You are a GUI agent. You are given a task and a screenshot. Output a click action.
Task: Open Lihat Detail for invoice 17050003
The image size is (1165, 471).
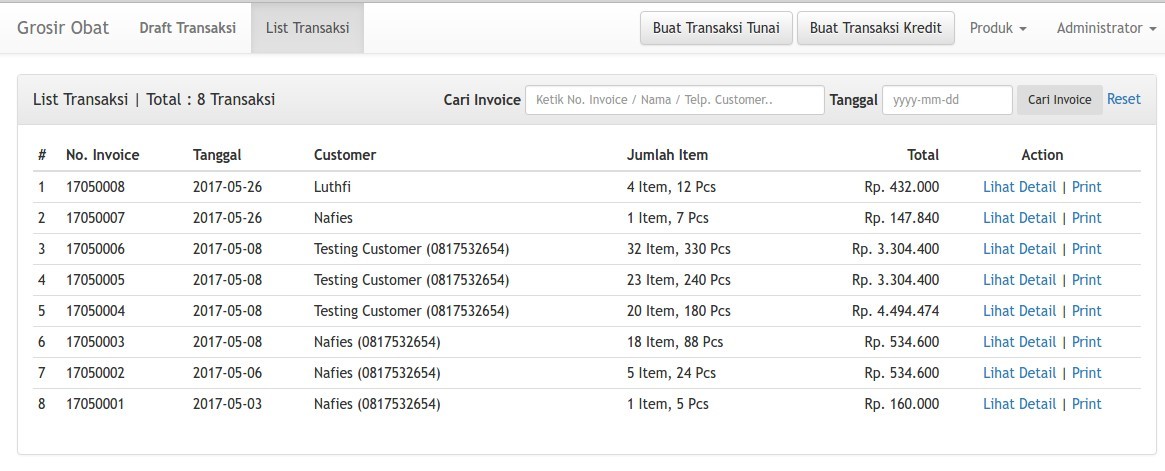point(1019,342)
